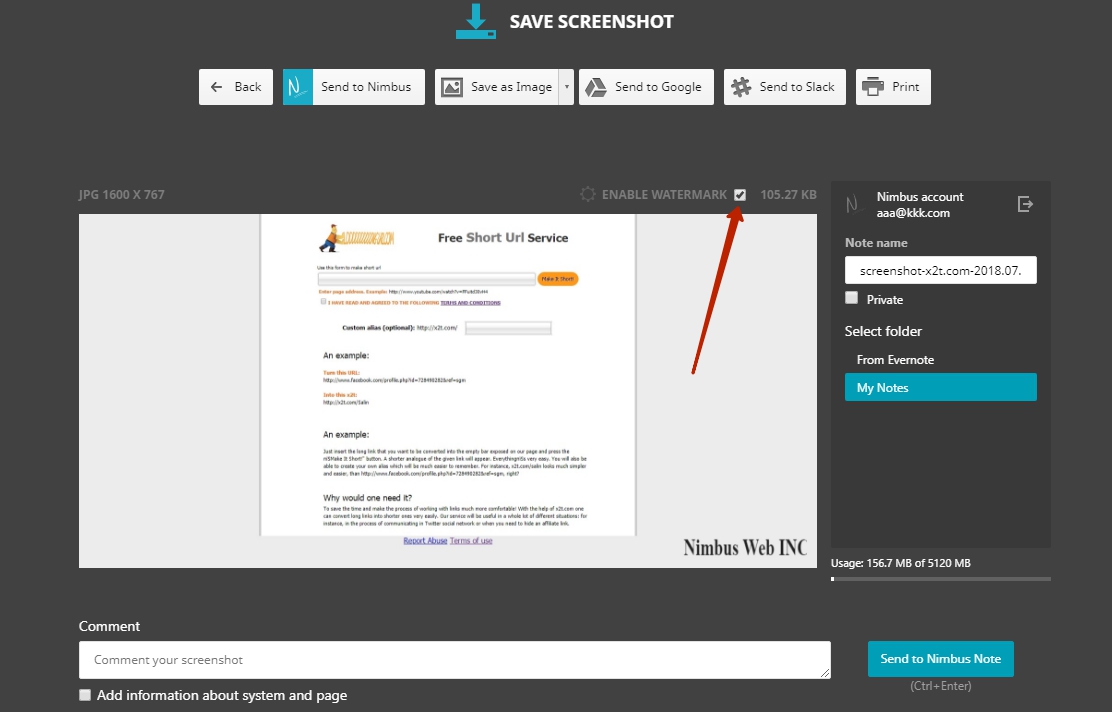This screenshot has height=712, width=1112.
Task: Click the download icon beside Save Screenshot
Action: [x=476, y=21]
